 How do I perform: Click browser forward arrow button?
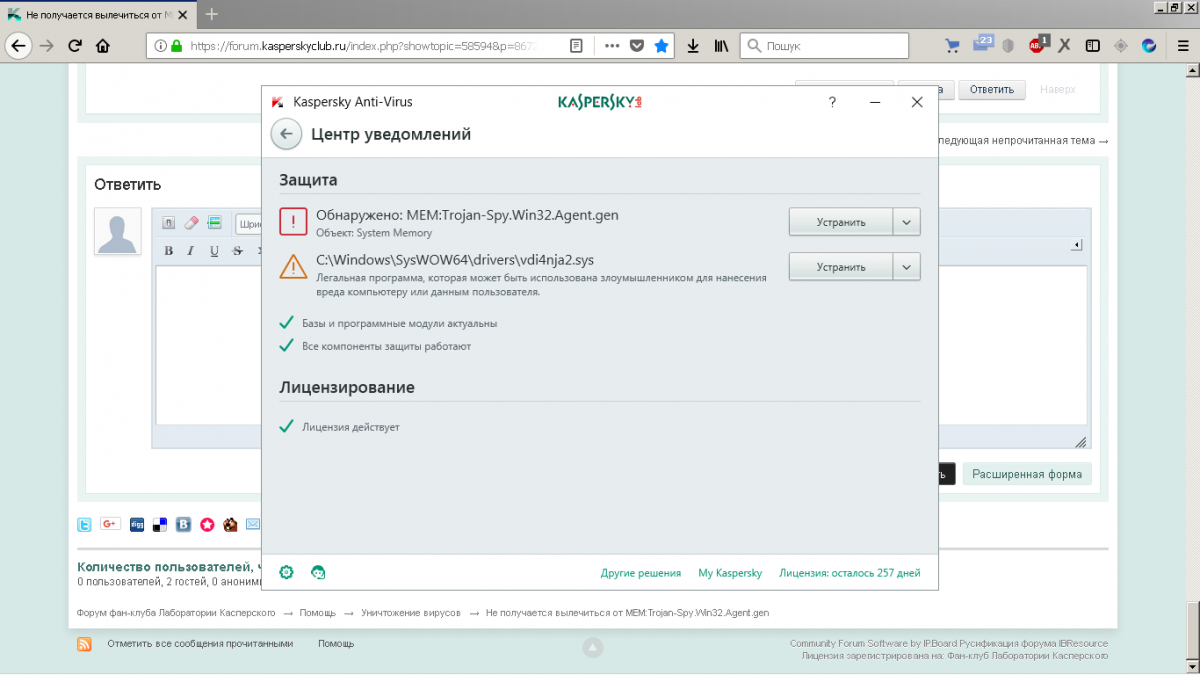pos(46,45)
